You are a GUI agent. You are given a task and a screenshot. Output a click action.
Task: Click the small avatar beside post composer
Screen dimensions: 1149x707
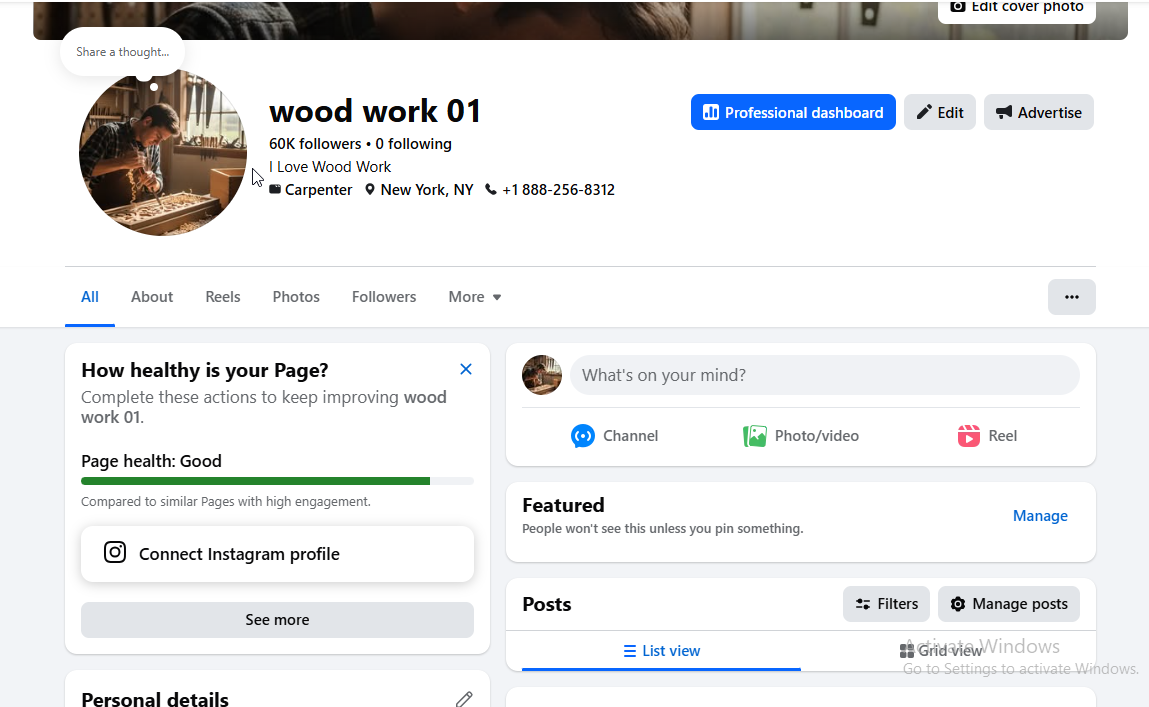pos(542,375)
